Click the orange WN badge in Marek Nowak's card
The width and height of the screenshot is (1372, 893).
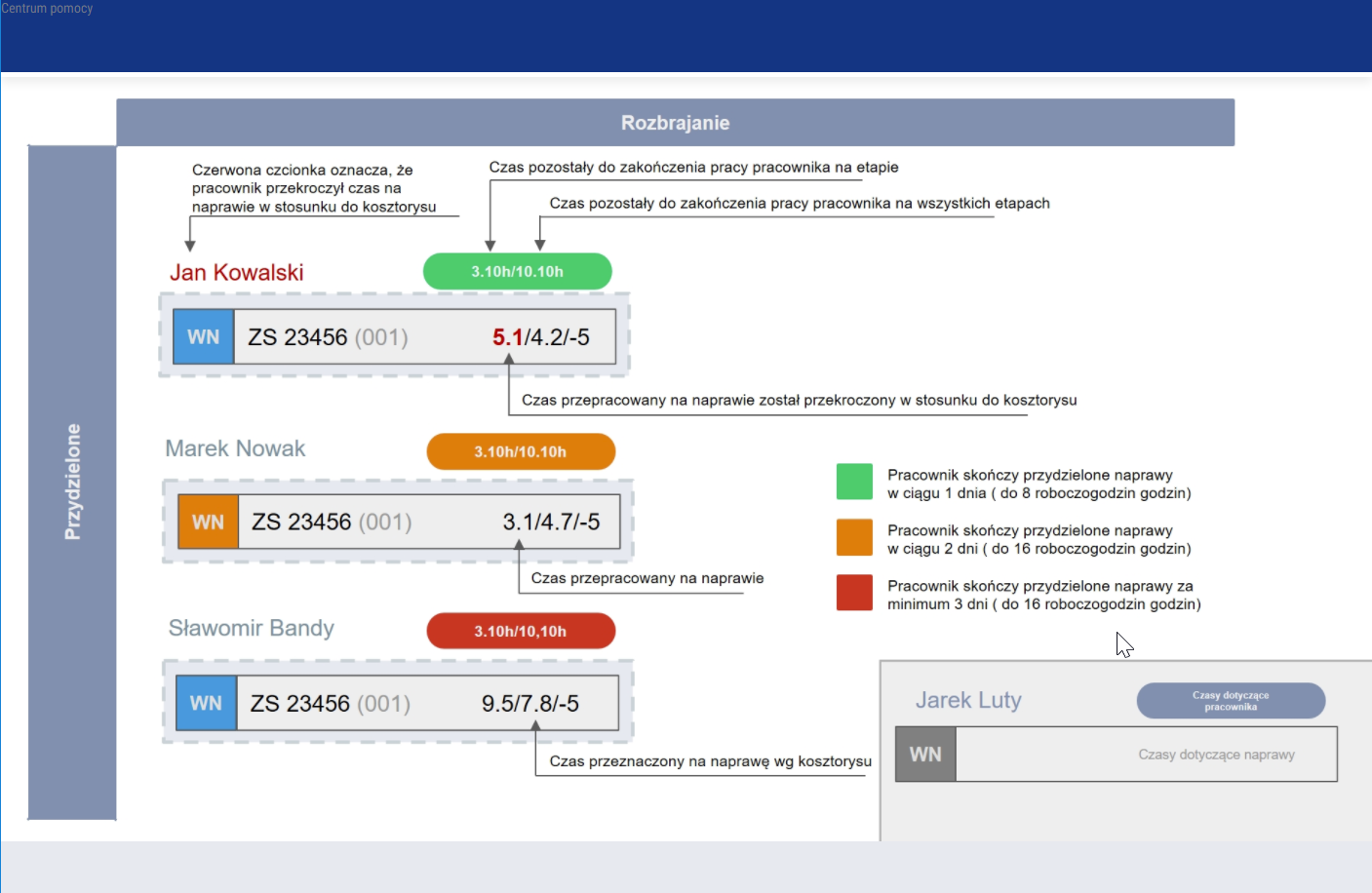tap(208, 523)
